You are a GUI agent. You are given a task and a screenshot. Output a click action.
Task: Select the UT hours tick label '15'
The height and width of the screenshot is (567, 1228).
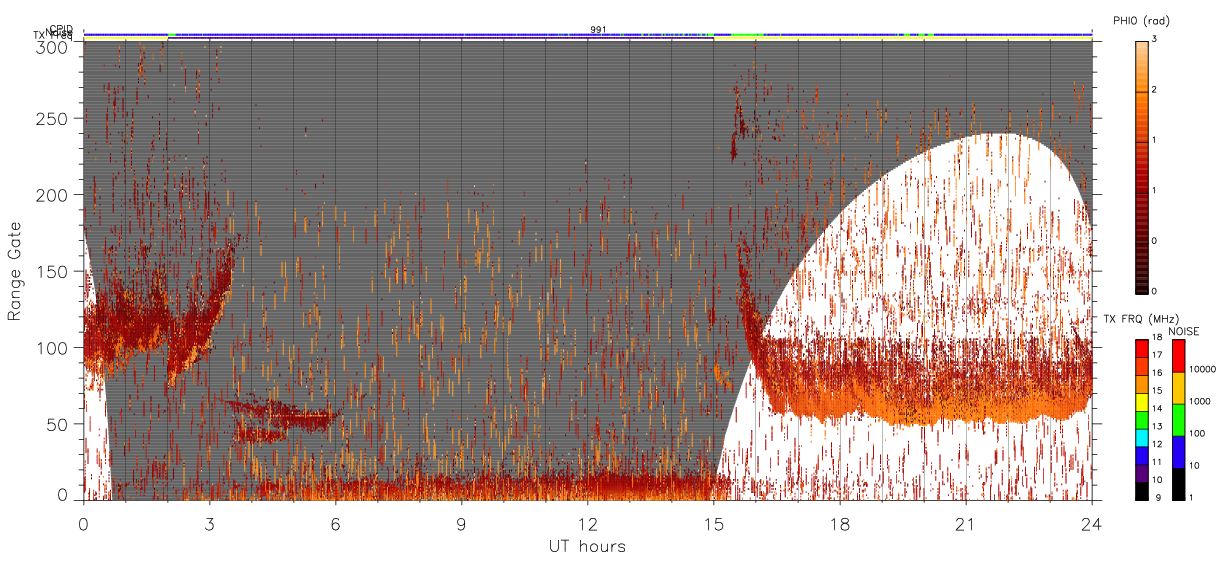[713, 523]
